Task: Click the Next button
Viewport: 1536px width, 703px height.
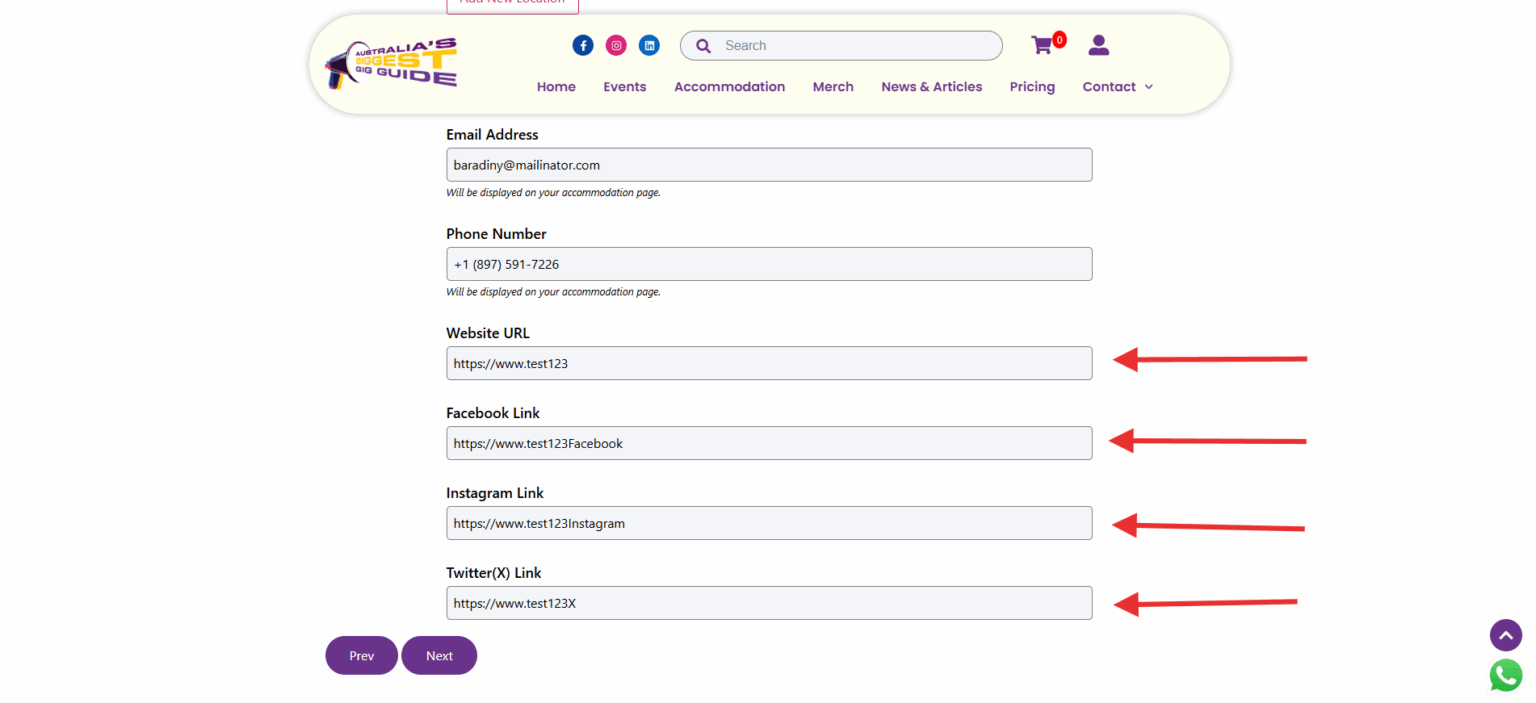Action: click(x=438, y=655)
